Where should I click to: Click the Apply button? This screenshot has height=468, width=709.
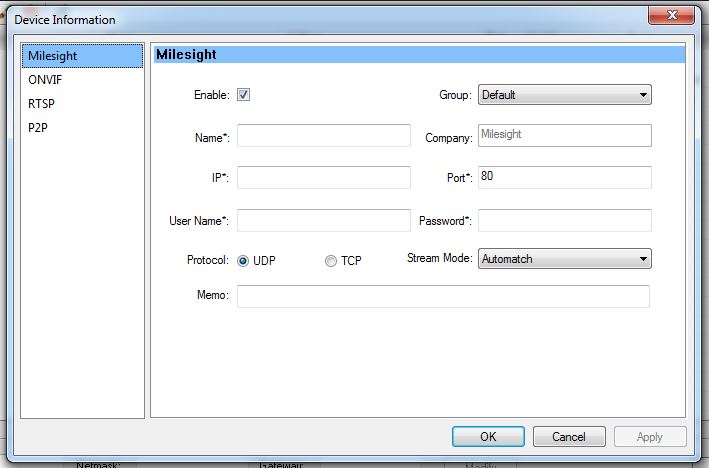[649, 437]
